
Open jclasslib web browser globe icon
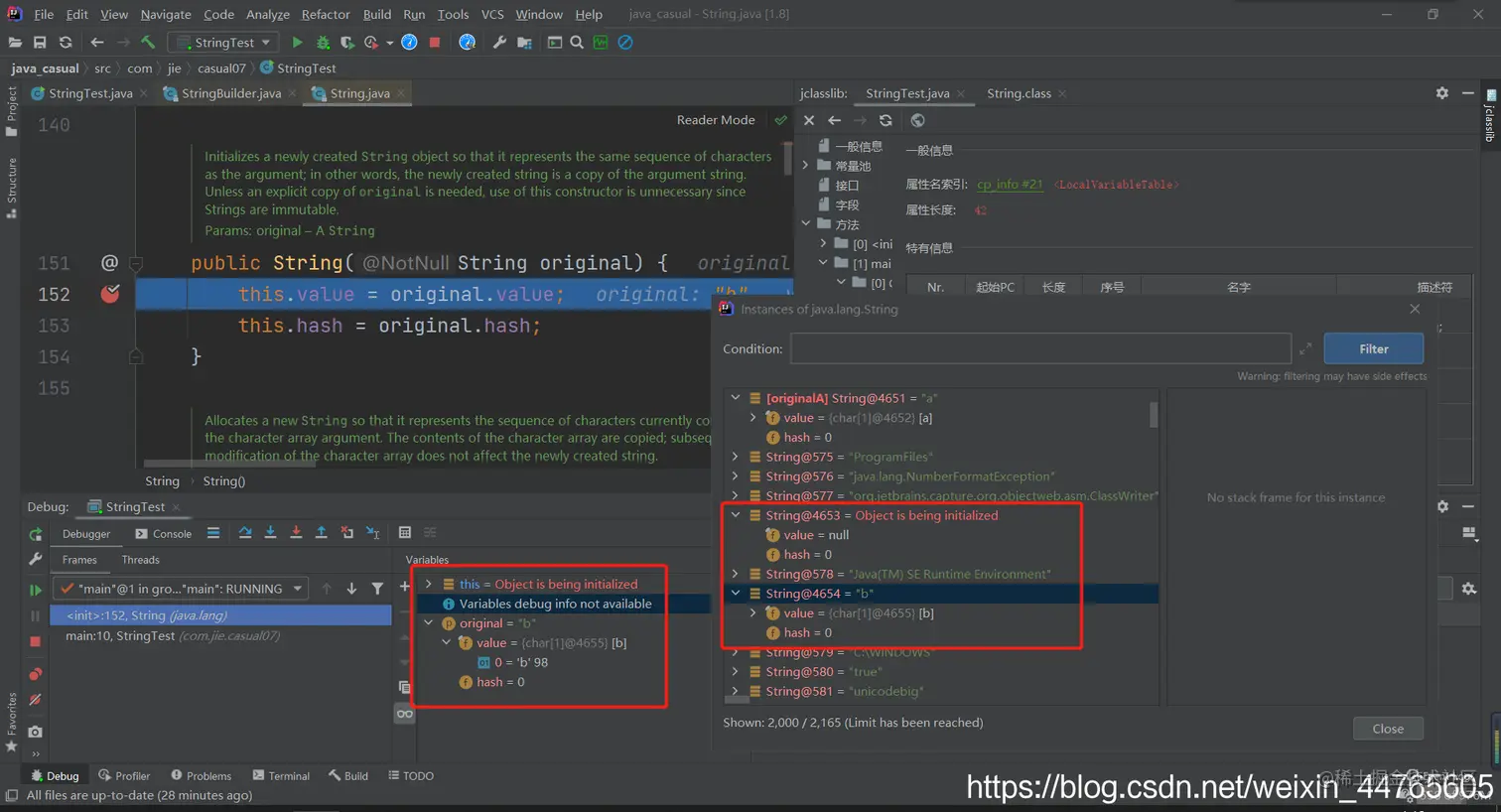click(x=917, y=120)
